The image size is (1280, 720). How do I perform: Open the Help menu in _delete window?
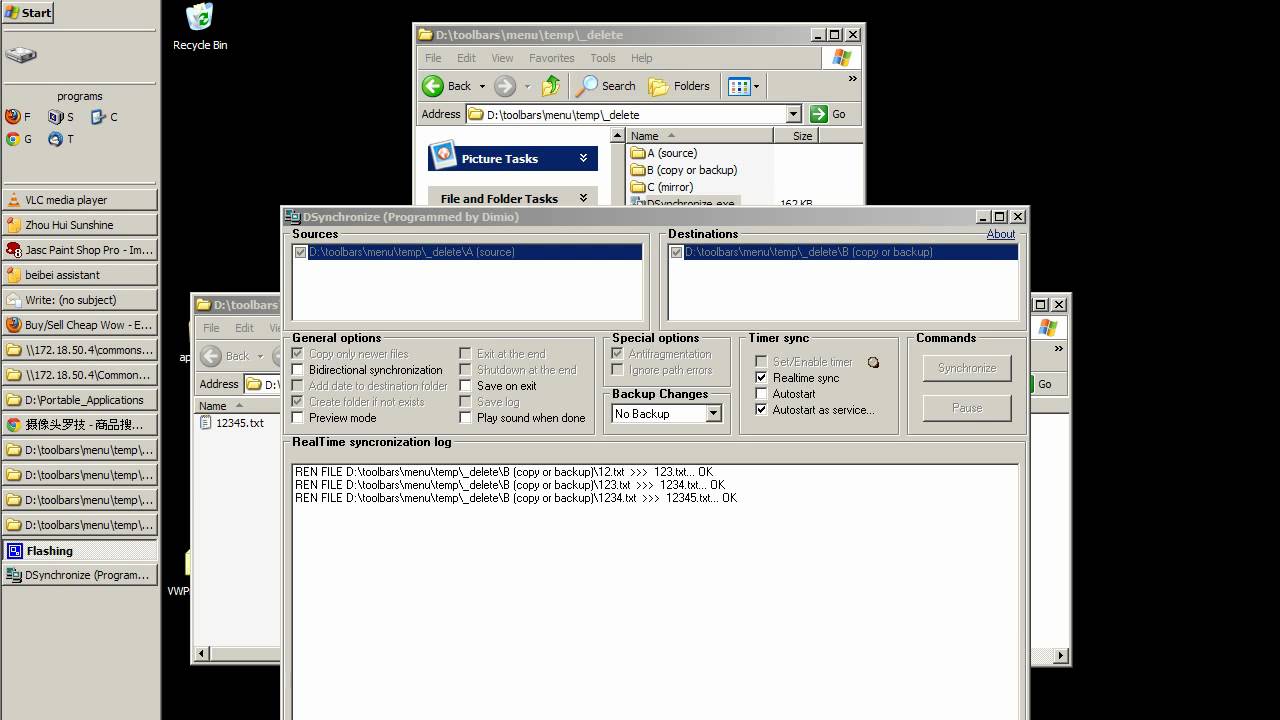pyautogui.click(x=642, y=58)
